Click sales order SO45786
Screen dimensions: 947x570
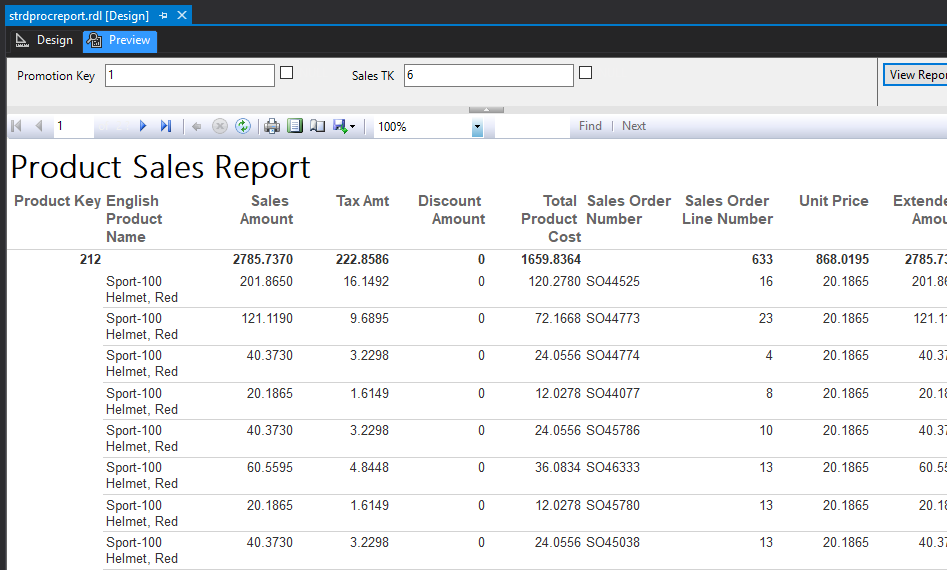pyautogui.click(x=613, y=431)
